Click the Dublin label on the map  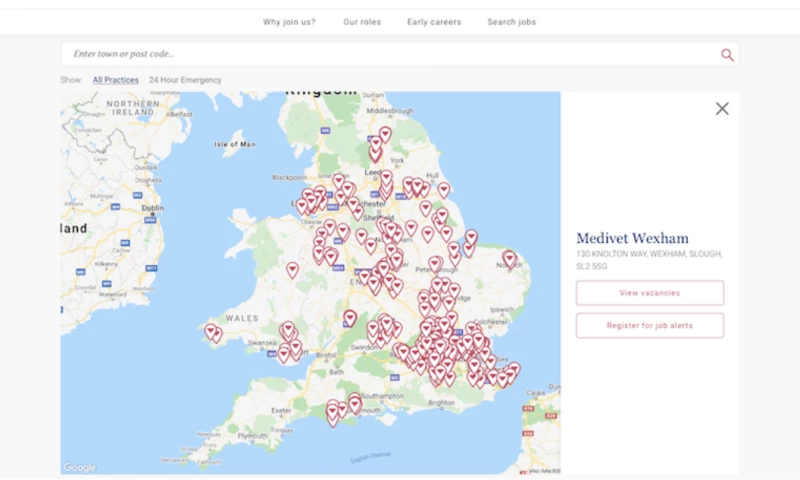153,209
